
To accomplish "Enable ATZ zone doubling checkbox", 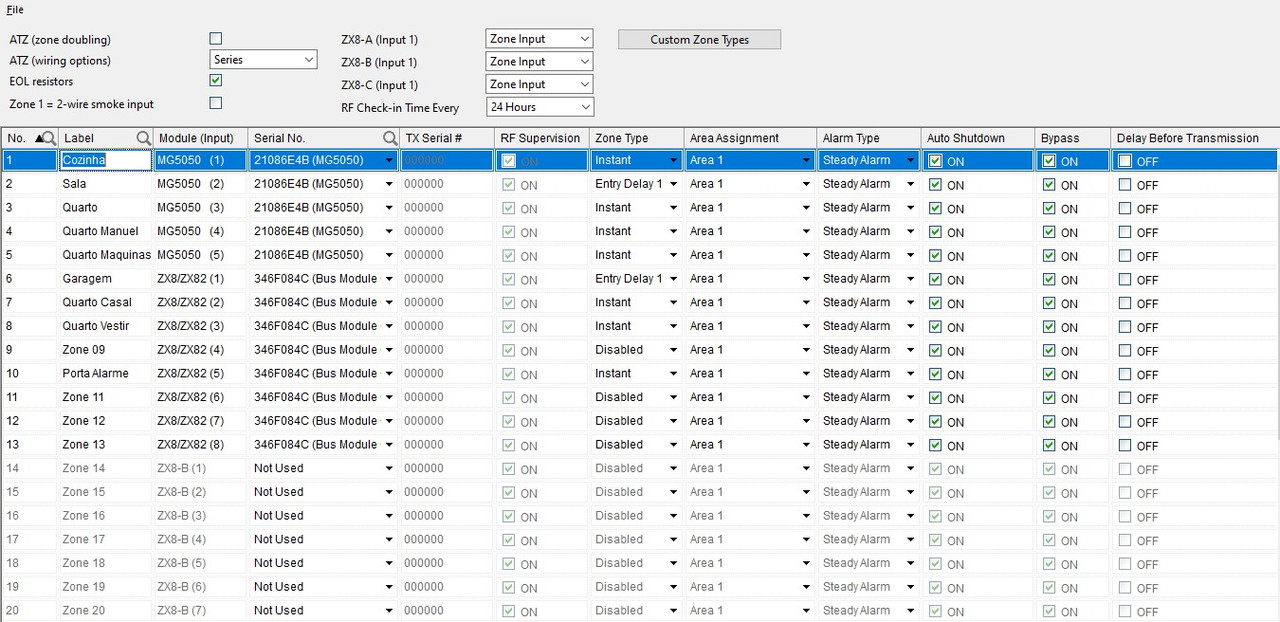I will click(215, 39).
